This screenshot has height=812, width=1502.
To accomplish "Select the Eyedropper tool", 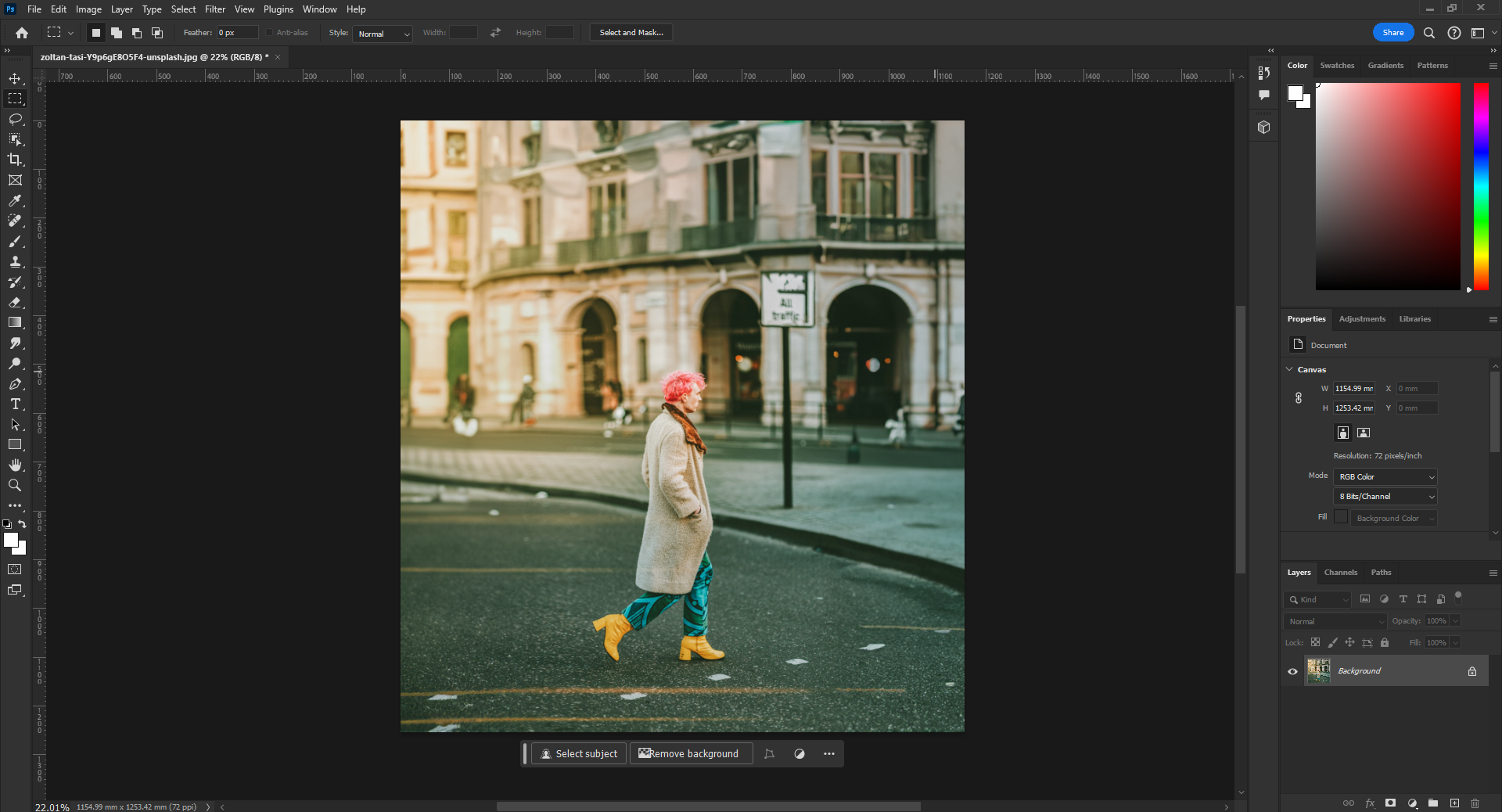I will click(x=15, y=201).
